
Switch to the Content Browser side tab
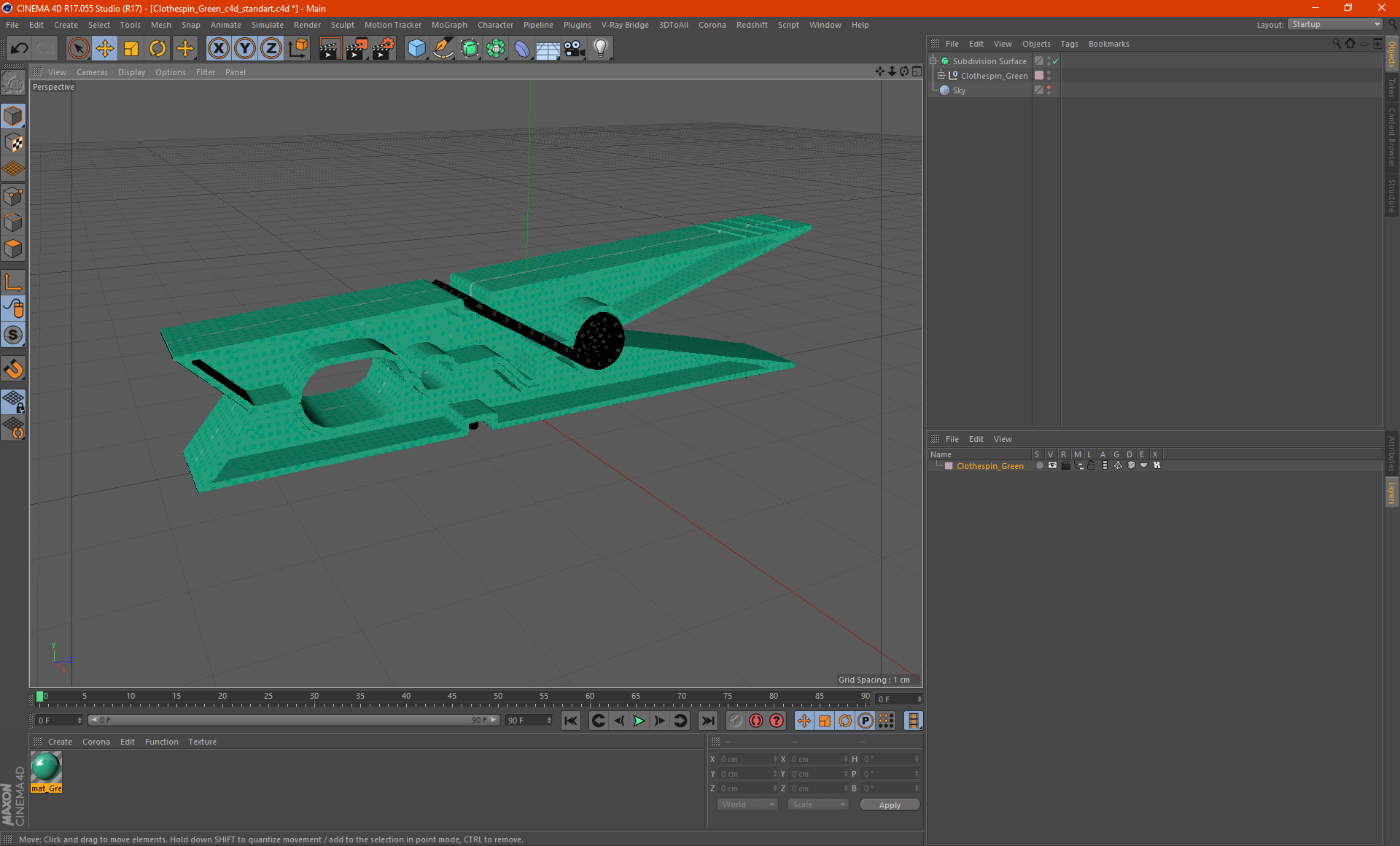click(1391, 137)
